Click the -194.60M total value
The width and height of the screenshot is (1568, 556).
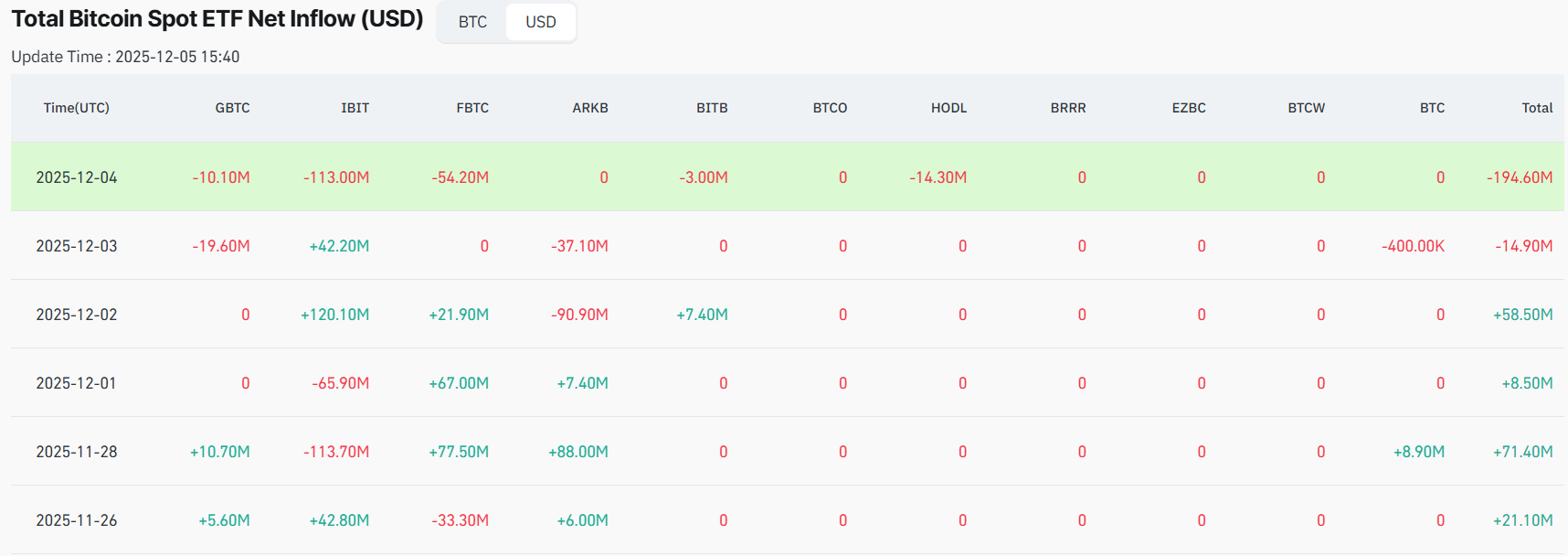[1520, 176]
